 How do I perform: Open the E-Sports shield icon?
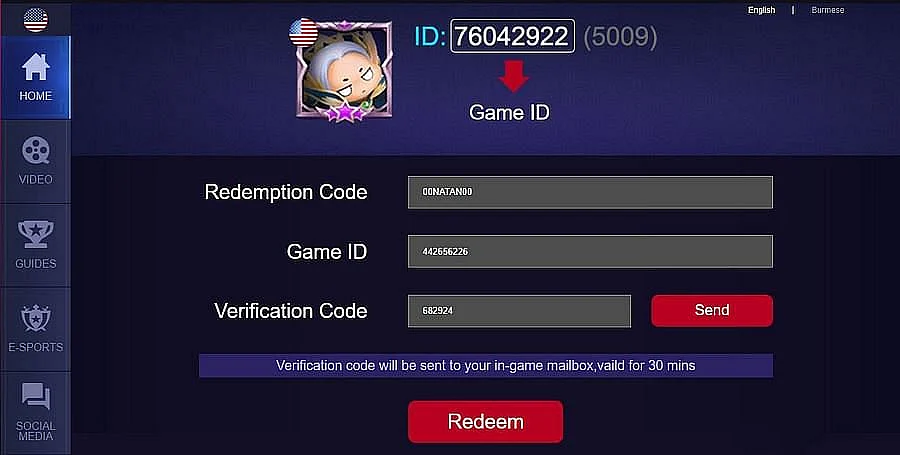36,318
